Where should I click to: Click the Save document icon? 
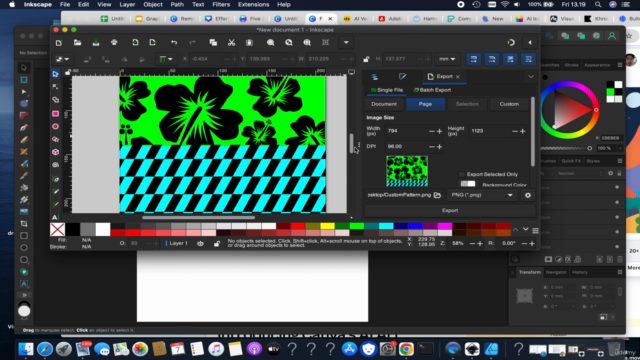click(x=96, y=42)
